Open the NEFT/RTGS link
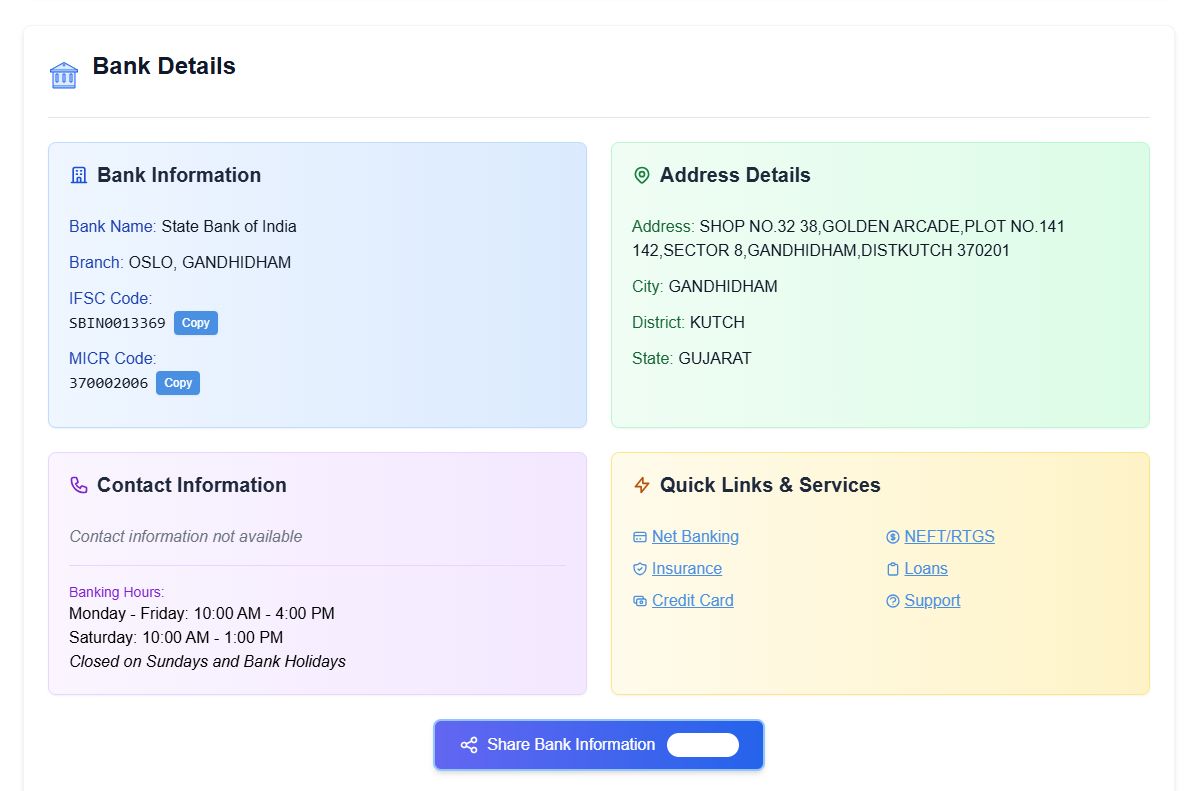1198x791 pixels. [949, 537]
